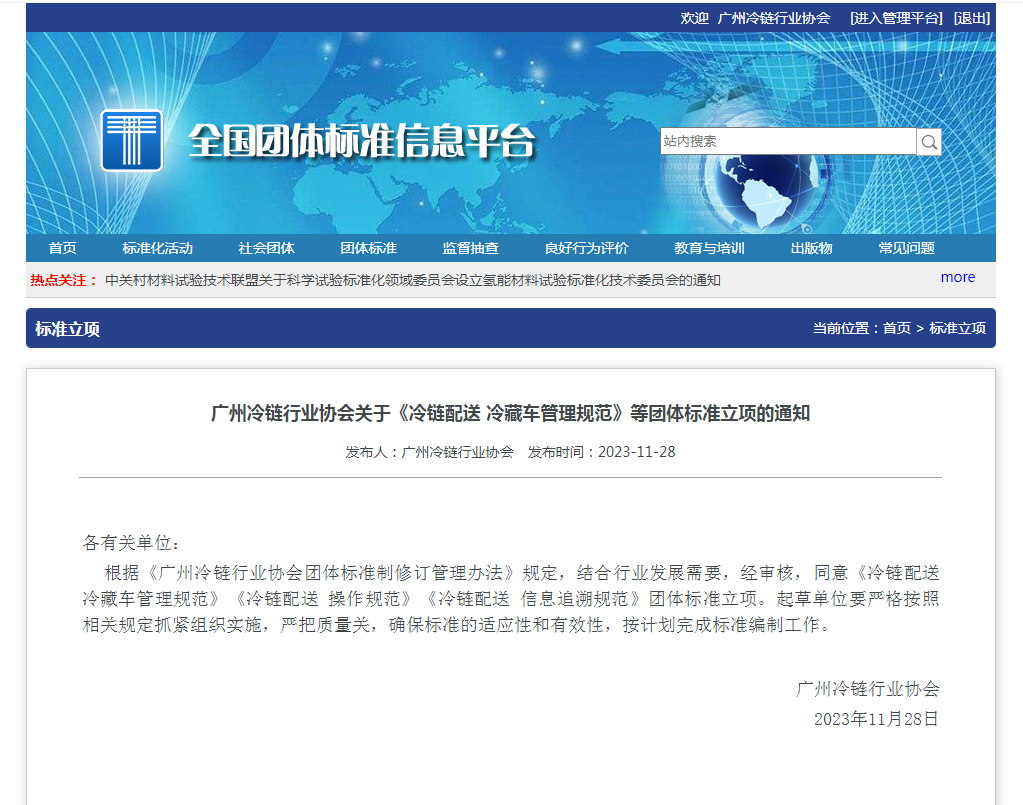Viewport: 1023px width, 805px height.
Task: Click the 标准立项 section heading
Action: click(67, 329)
